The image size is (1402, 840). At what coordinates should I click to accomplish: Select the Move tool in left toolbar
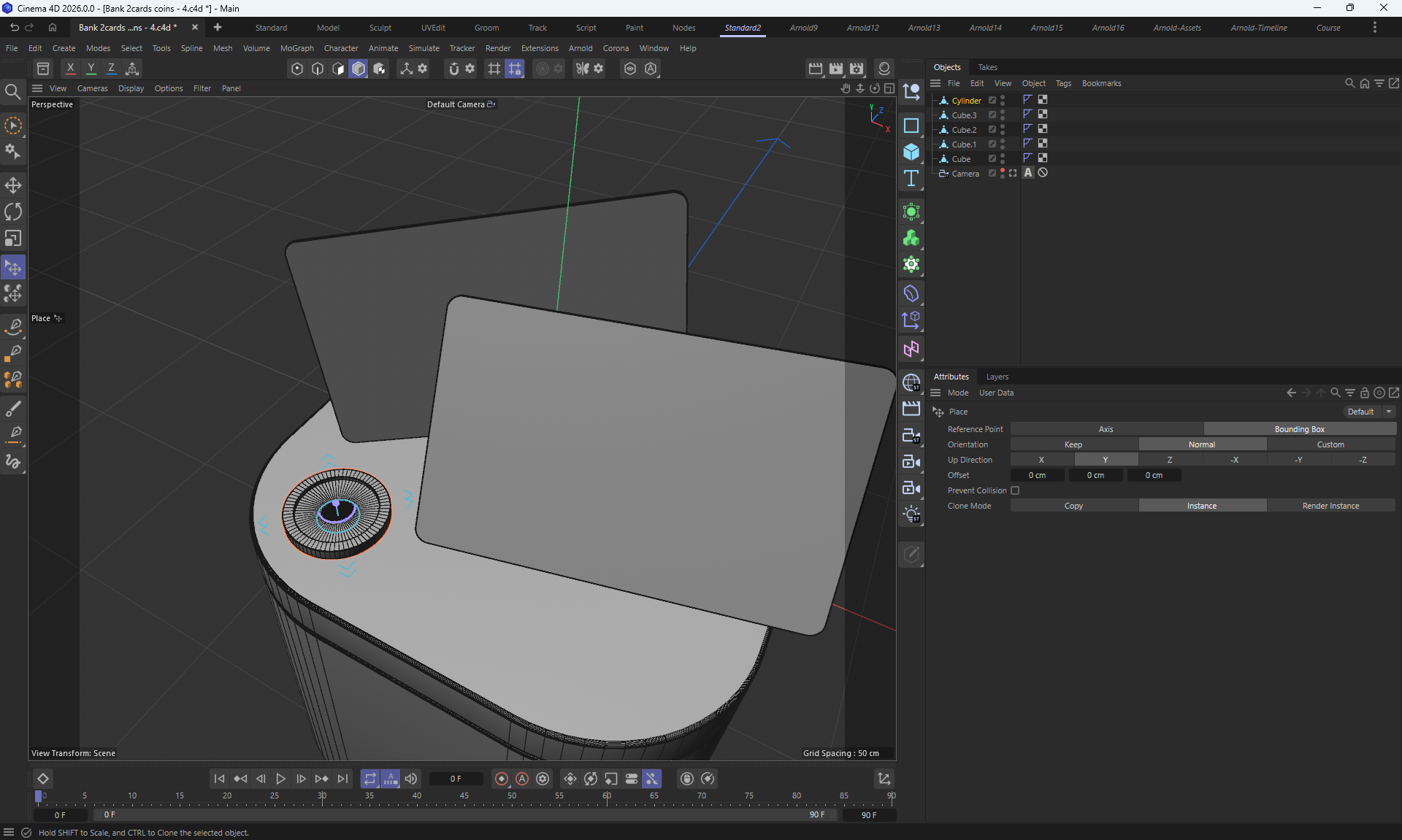(x=13, y=185)
